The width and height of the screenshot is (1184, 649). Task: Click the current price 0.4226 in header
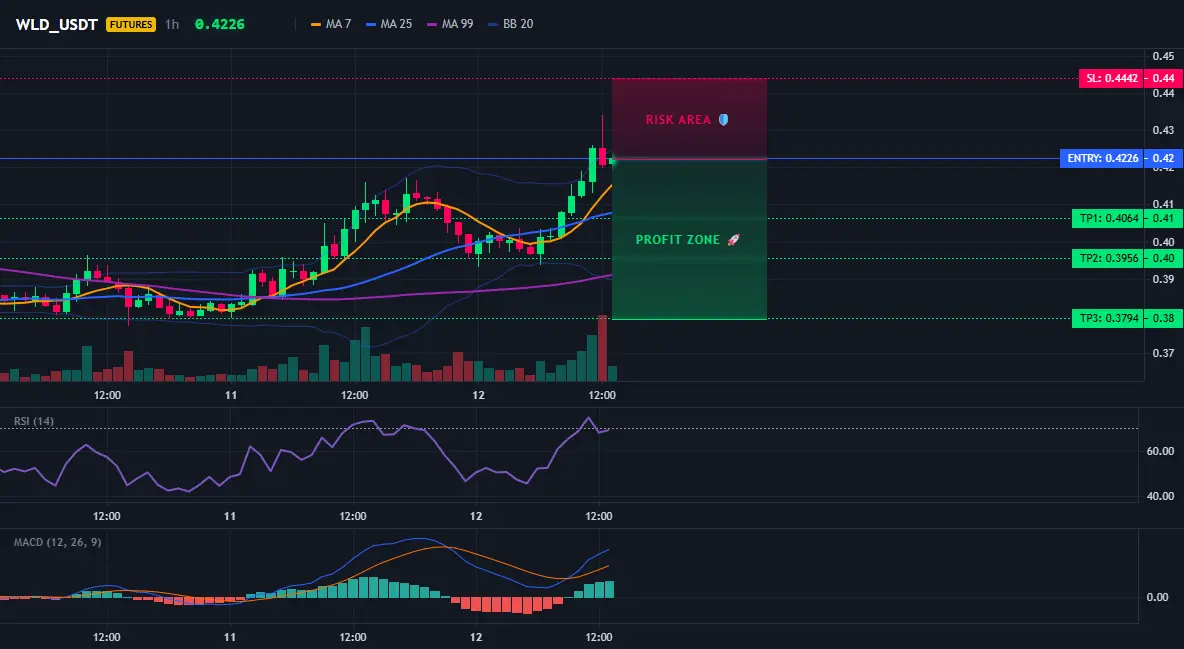220,24
